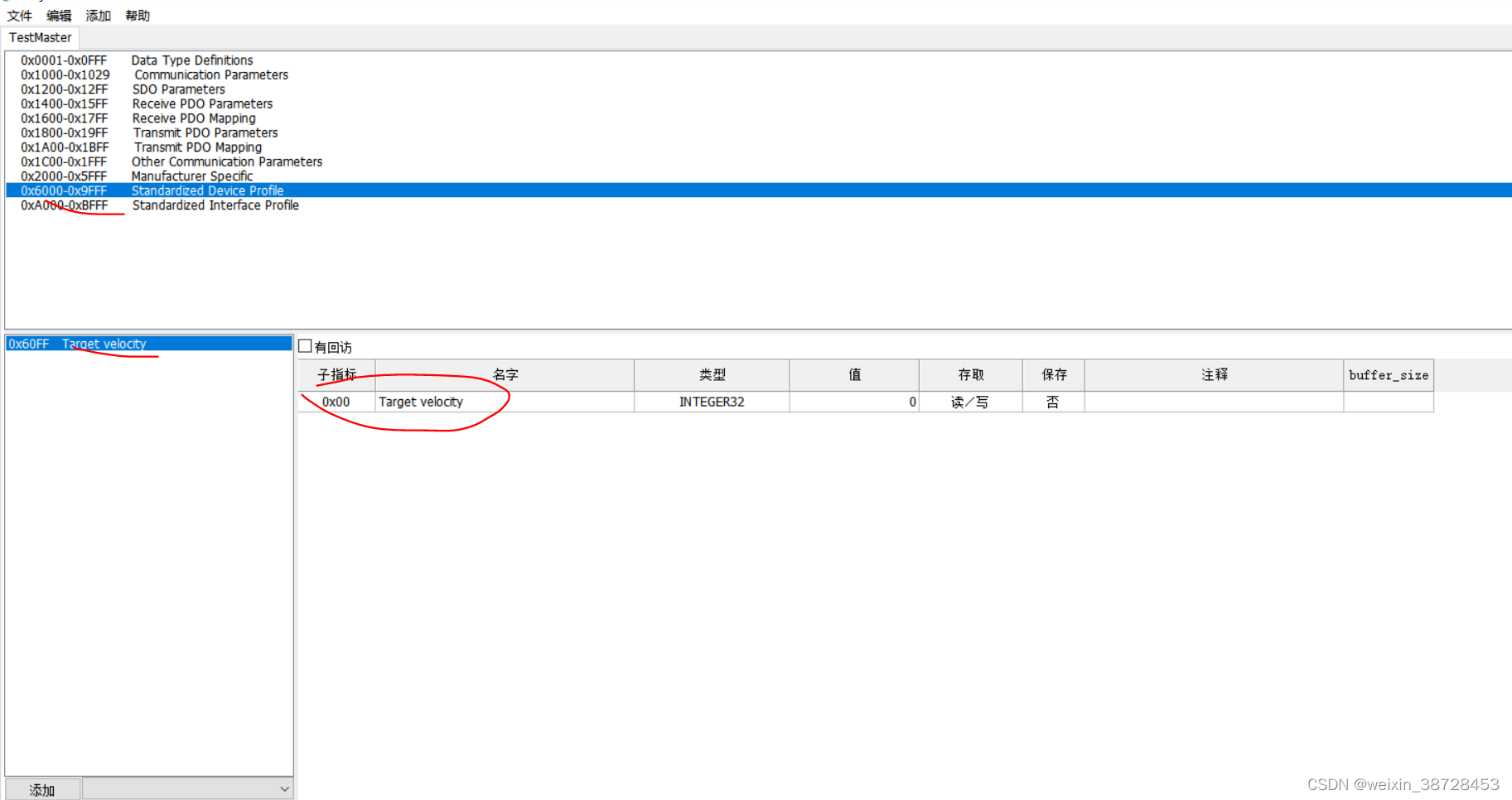The height and width of the screenshot is (800, 1512).
Task: Click the buffer_size column header
Action: 1389,375
